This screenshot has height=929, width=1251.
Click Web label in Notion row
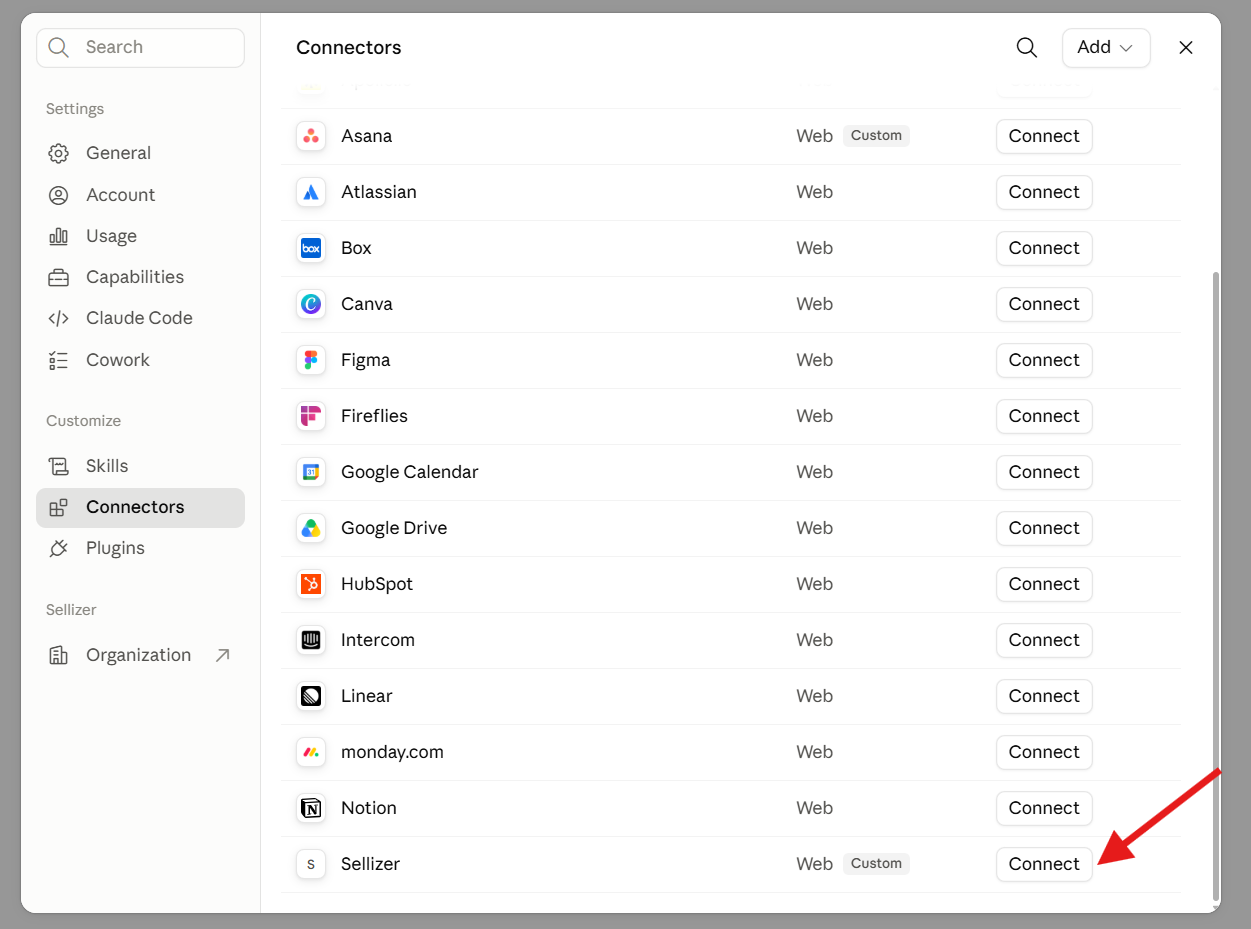coord(814,808)
